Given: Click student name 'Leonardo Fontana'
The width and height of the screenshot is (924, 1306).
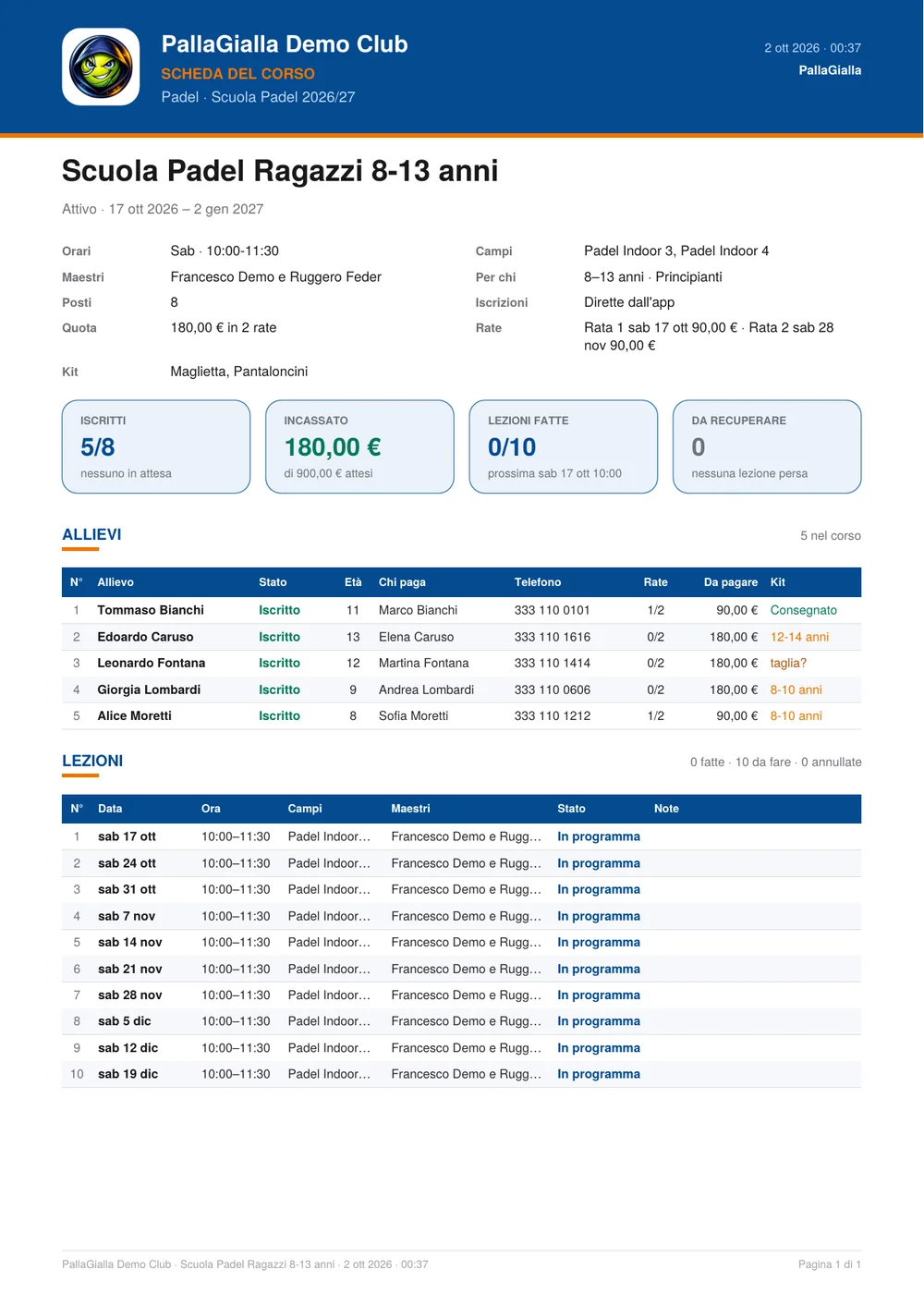Looking at the screenshot, I should [x=152, y=663].
